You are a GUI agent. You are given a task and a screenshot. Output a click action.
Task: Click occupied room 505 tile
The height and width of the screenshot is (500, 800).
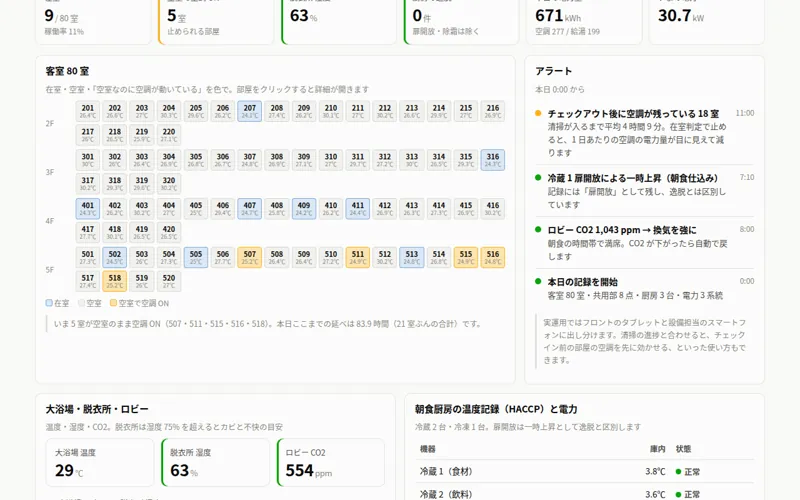pos(196,258)
